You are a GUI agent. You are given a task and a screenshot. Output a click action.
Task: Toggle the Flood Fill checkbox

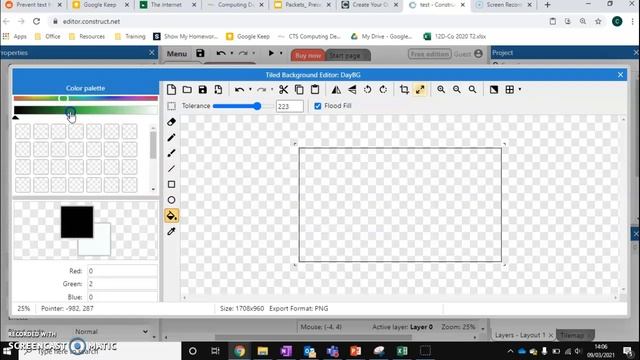[318, 106]
